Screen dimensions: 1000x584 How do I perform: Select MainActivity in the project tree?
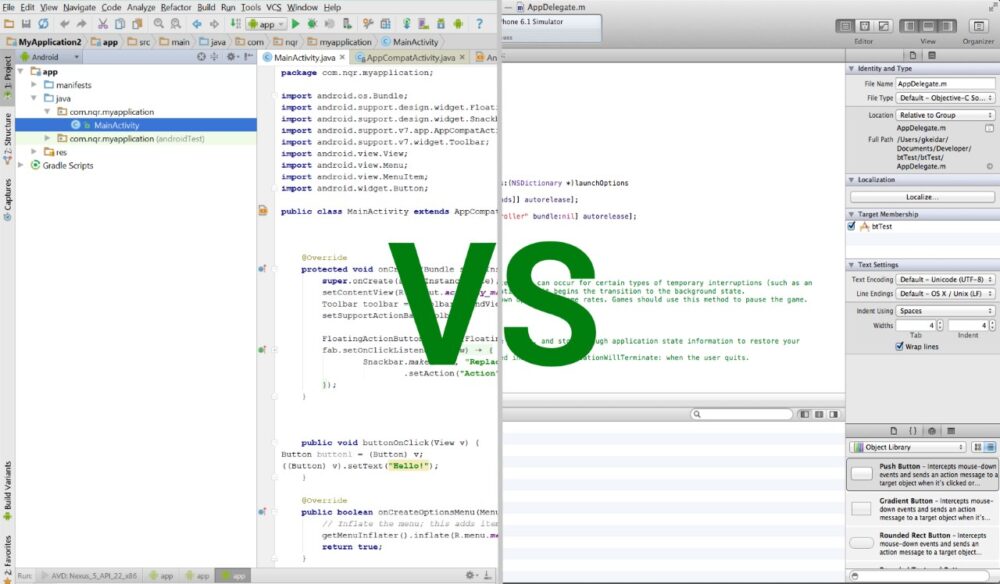click(x=116, y=125)
